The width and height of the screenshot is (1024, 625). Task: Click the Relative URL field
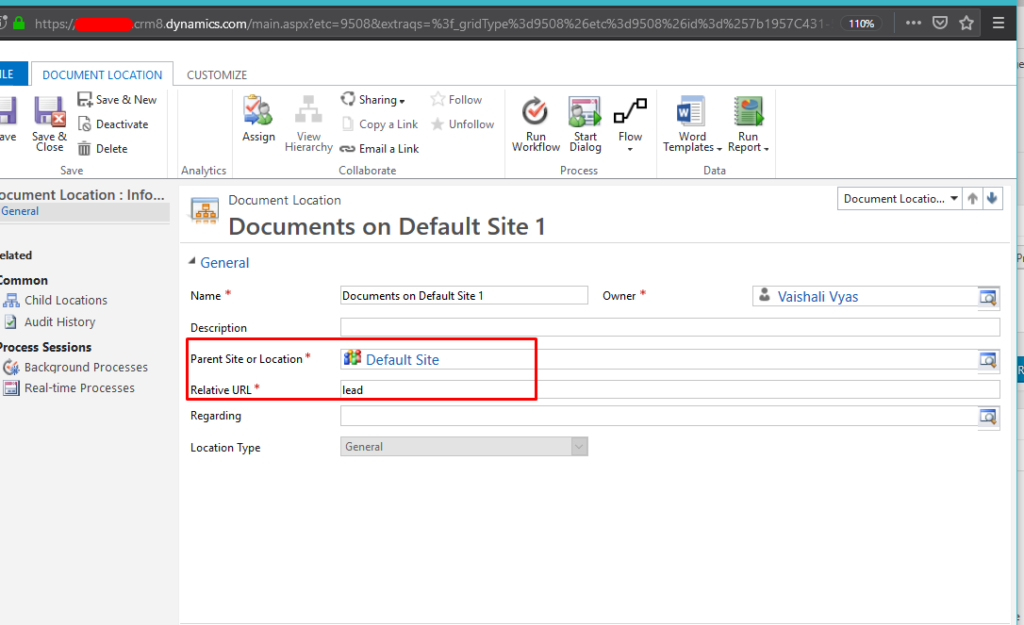pyautogui.click(x=669, y=390)
